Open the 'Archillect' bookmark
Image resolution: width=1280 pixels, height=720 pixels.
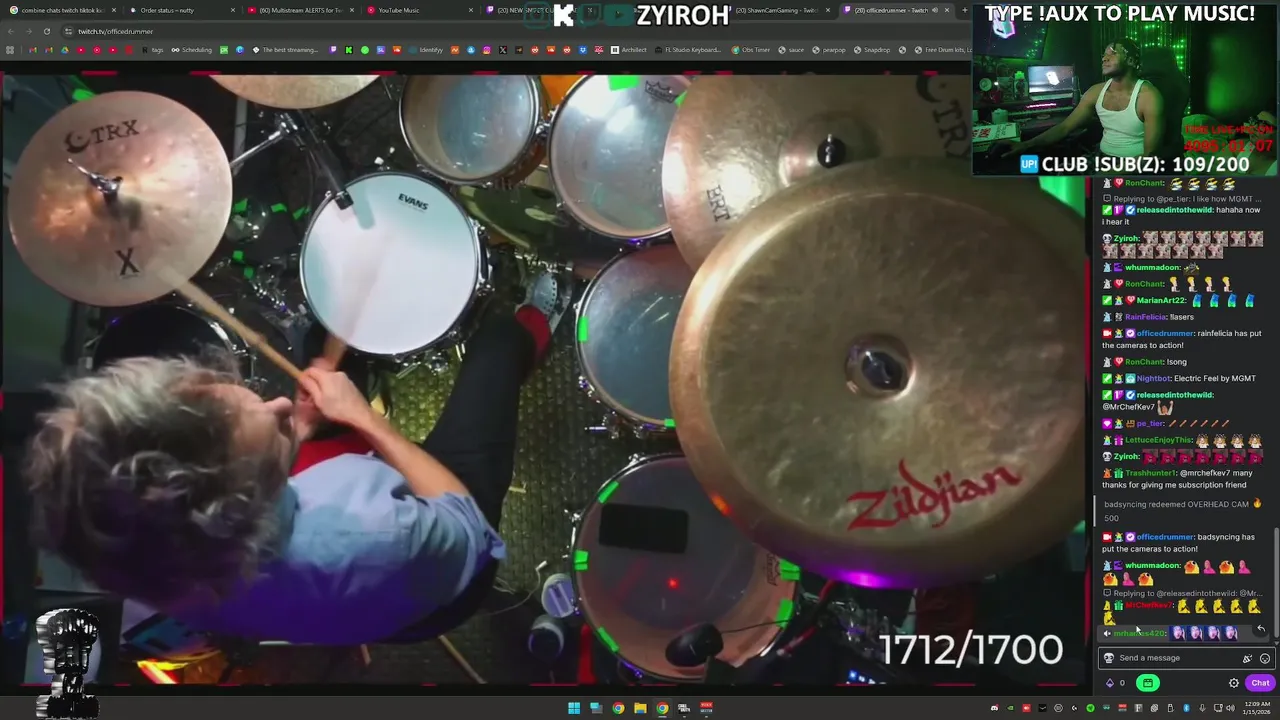coord(629,50)
